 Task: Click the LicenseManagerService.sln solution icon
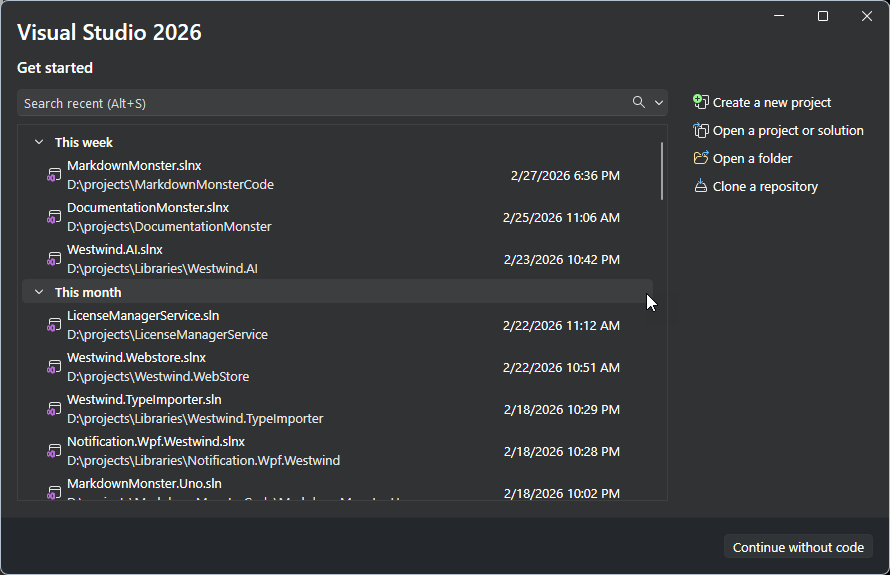tap(54, 325)
